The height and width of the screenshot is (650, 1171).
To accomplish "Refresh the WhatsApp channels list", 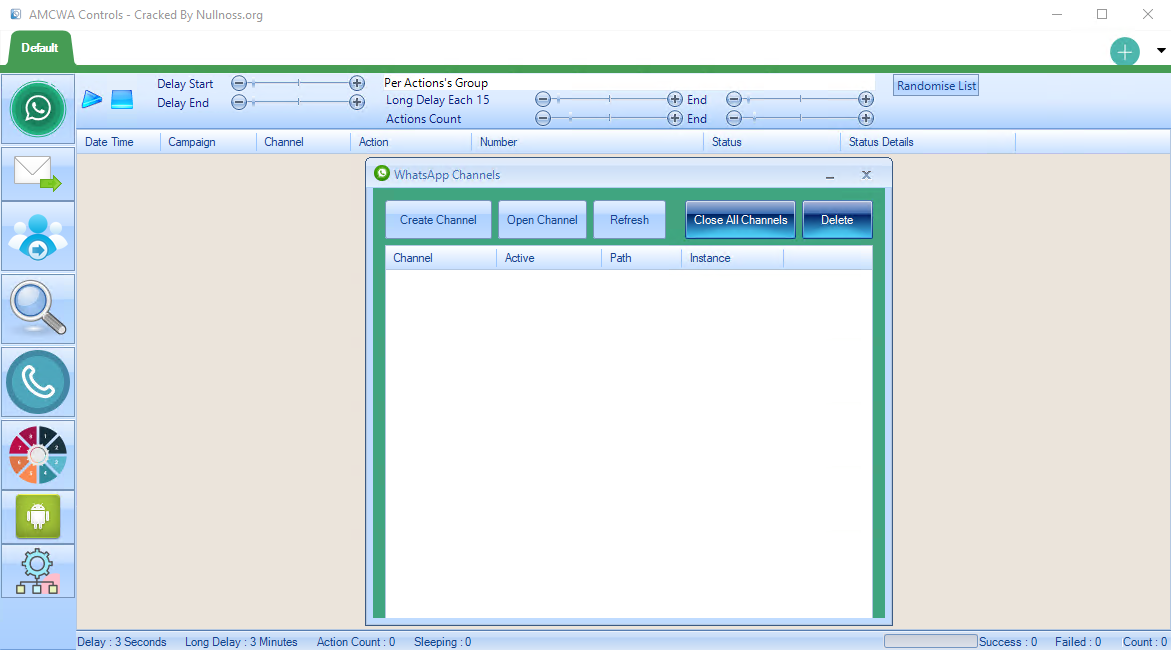I will [630, 220].
